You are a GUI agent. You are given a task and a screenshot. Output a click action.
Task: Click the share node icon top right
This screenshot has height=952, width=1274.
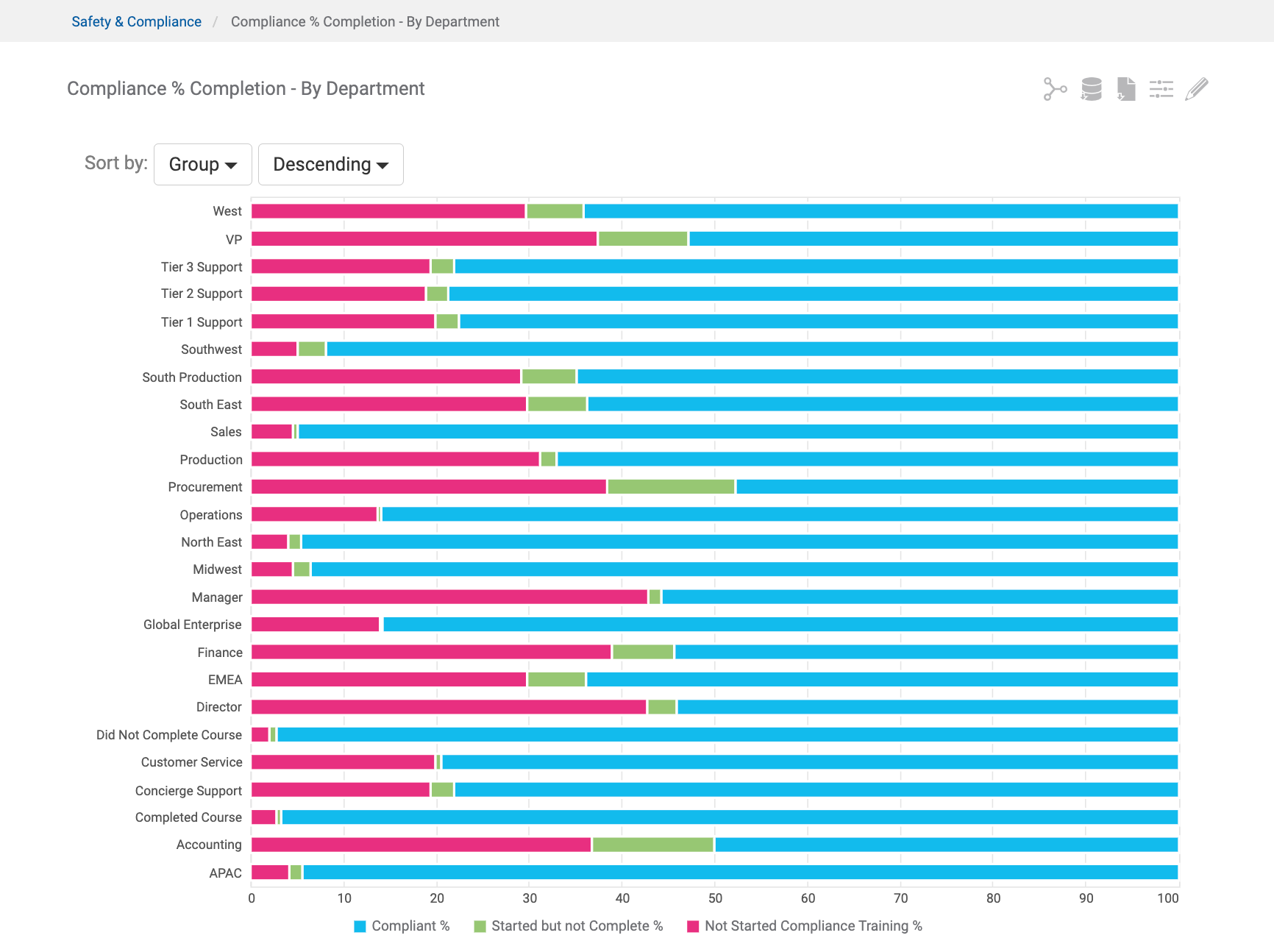(x=1055, y=89)
